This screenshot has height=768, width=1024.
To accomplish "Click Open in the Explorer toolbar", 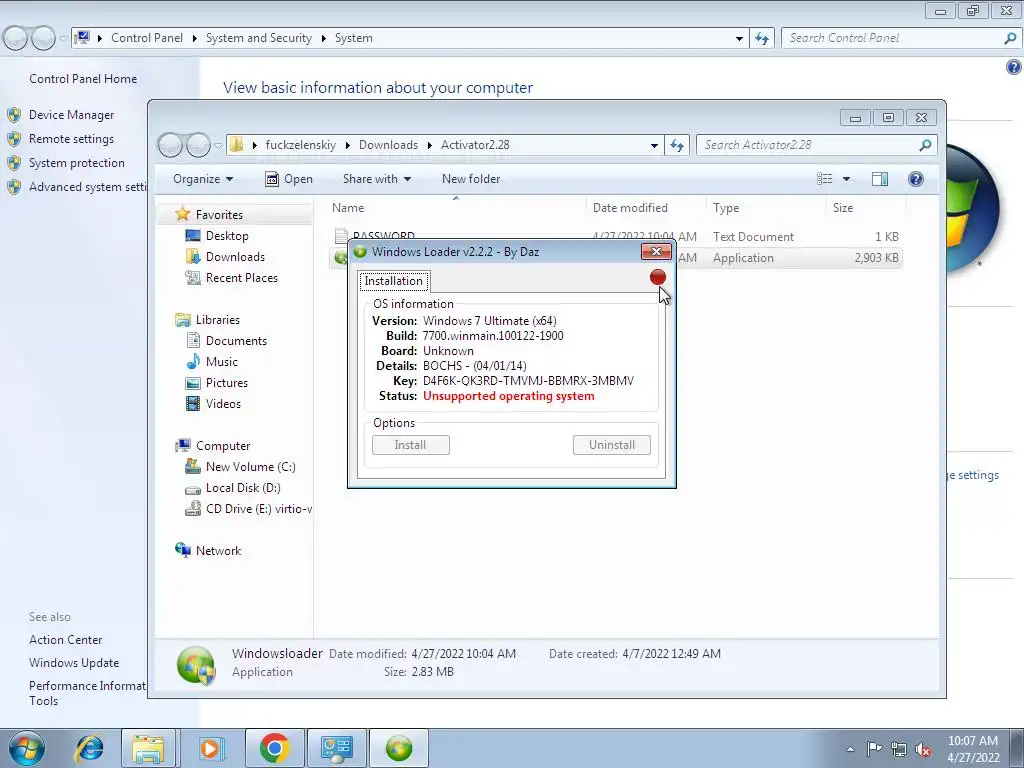I will point(289,179).
